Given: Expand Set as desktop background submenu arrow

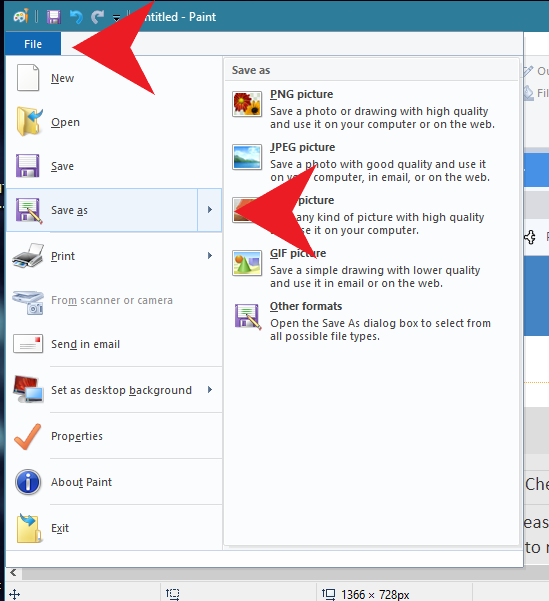Looking at the screenshot, I should [x=210, y=390].
